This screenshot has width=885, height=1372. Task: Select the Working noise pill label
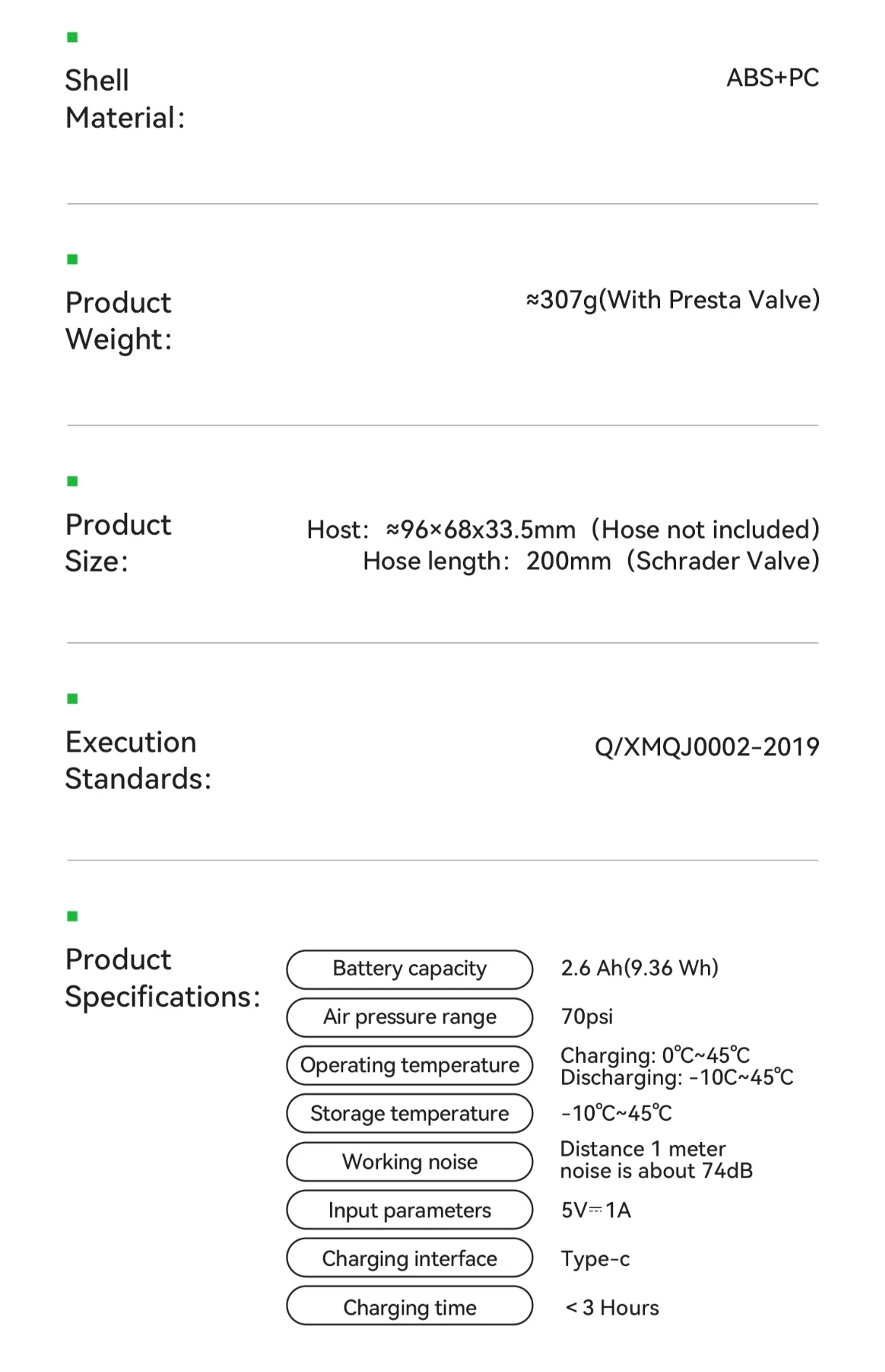click(x=410, y=1162)
